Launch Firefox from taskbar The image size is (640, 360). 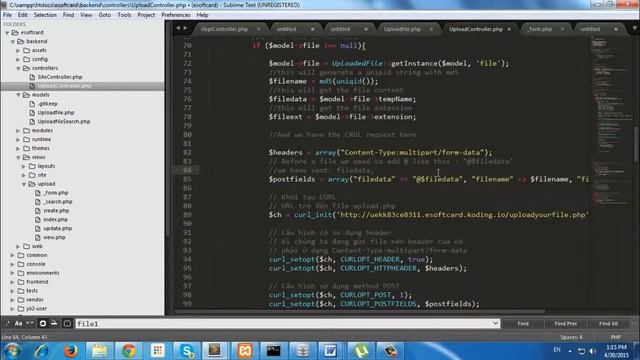tap(71, 351)
